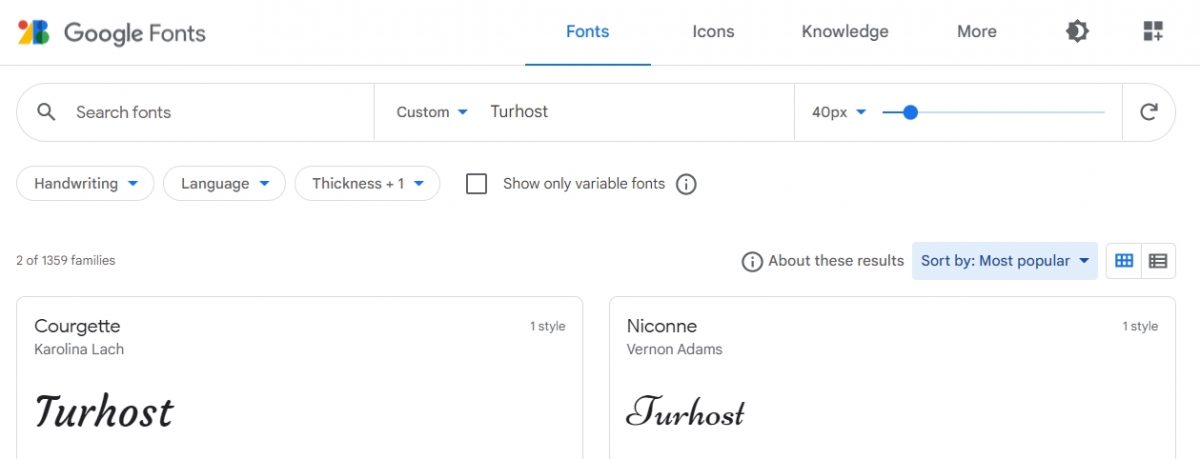
Task: Switch to grid view
Action: click(x=1124, y=261)
